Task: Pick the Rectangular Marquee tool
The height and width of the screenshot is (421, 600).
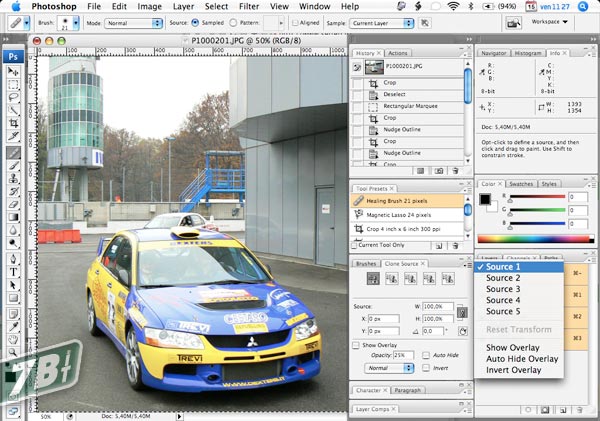Action: (13, 85)
